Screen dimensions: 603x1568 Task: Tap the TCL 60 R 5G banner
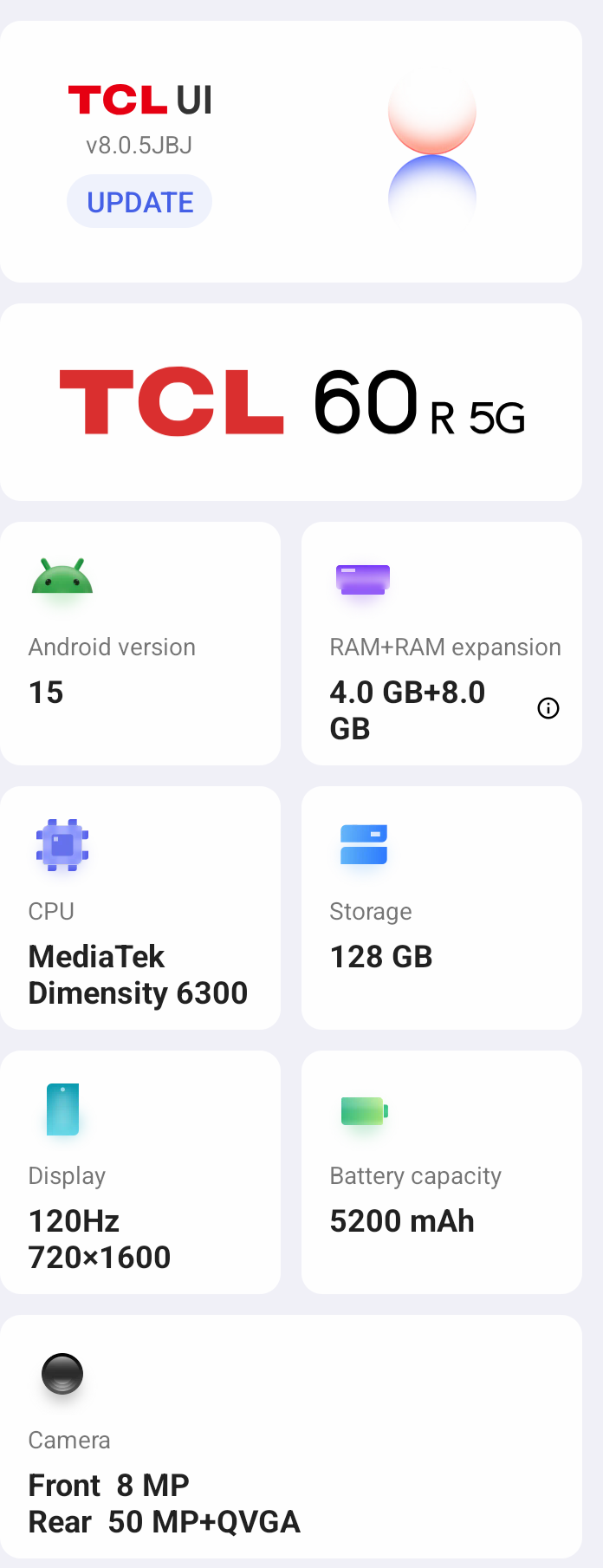tap(291, 402)
